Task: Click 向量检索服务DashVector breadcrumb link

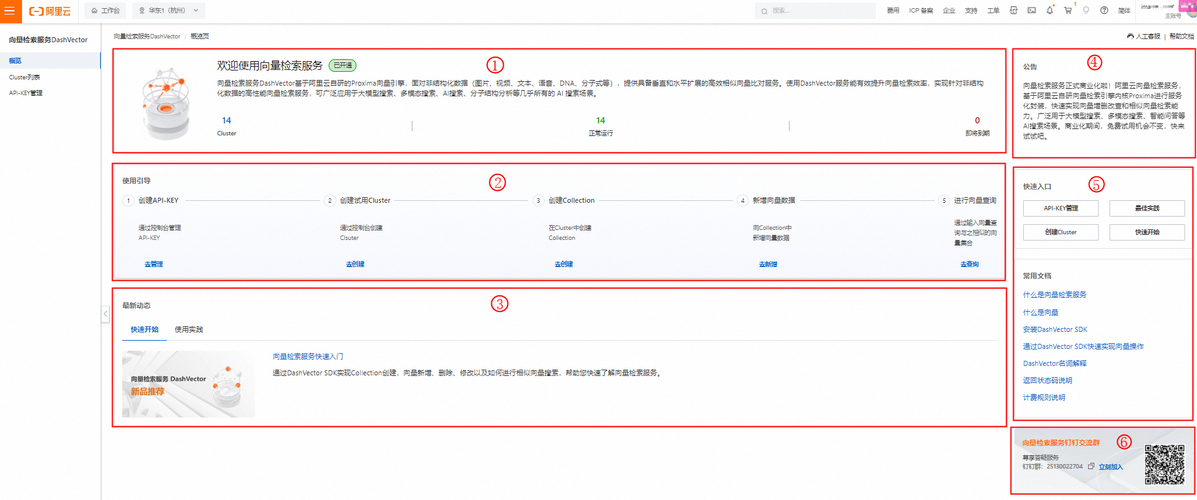Action: (147, 36)
